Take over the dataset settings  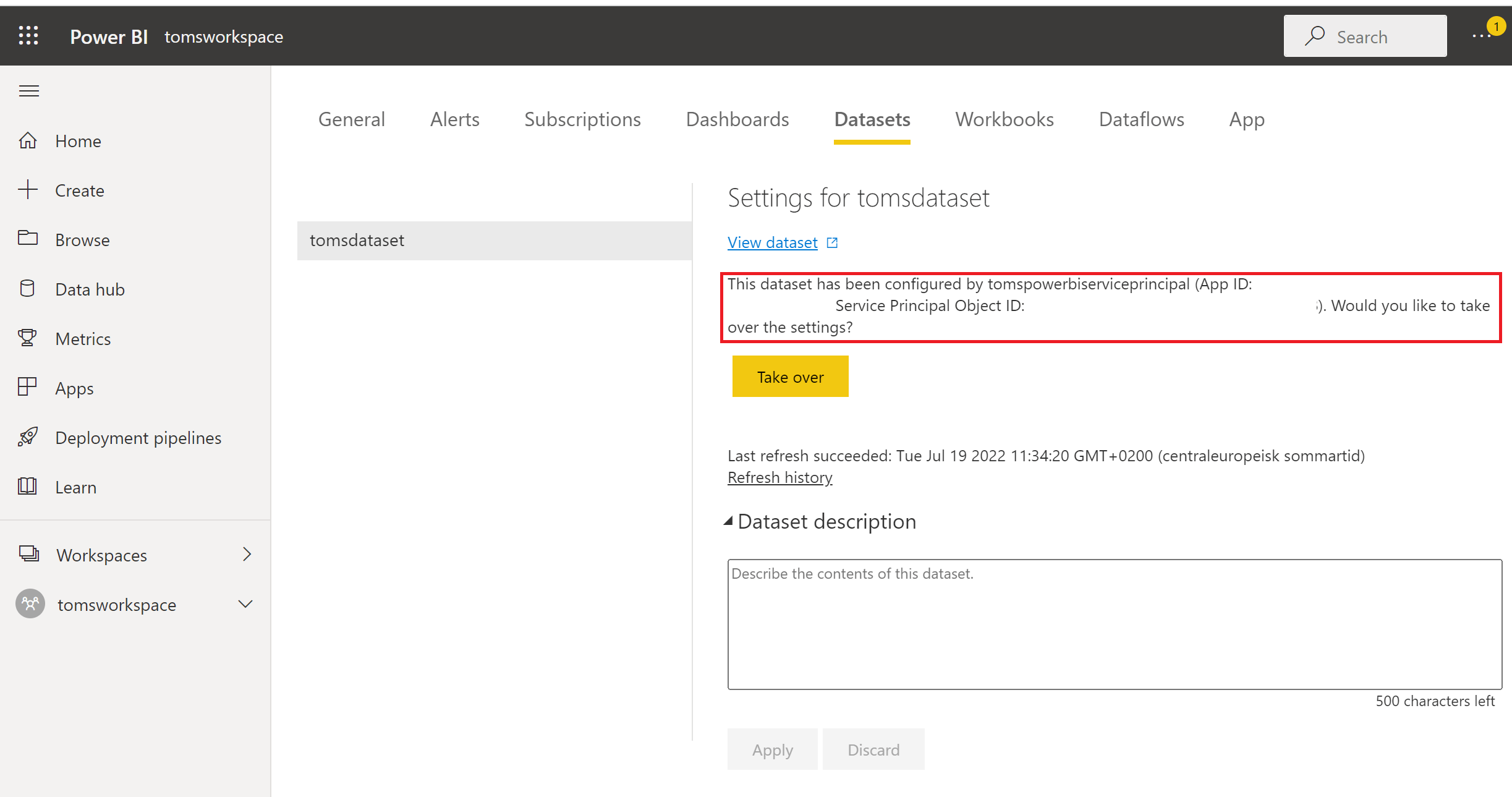point(790,376)
